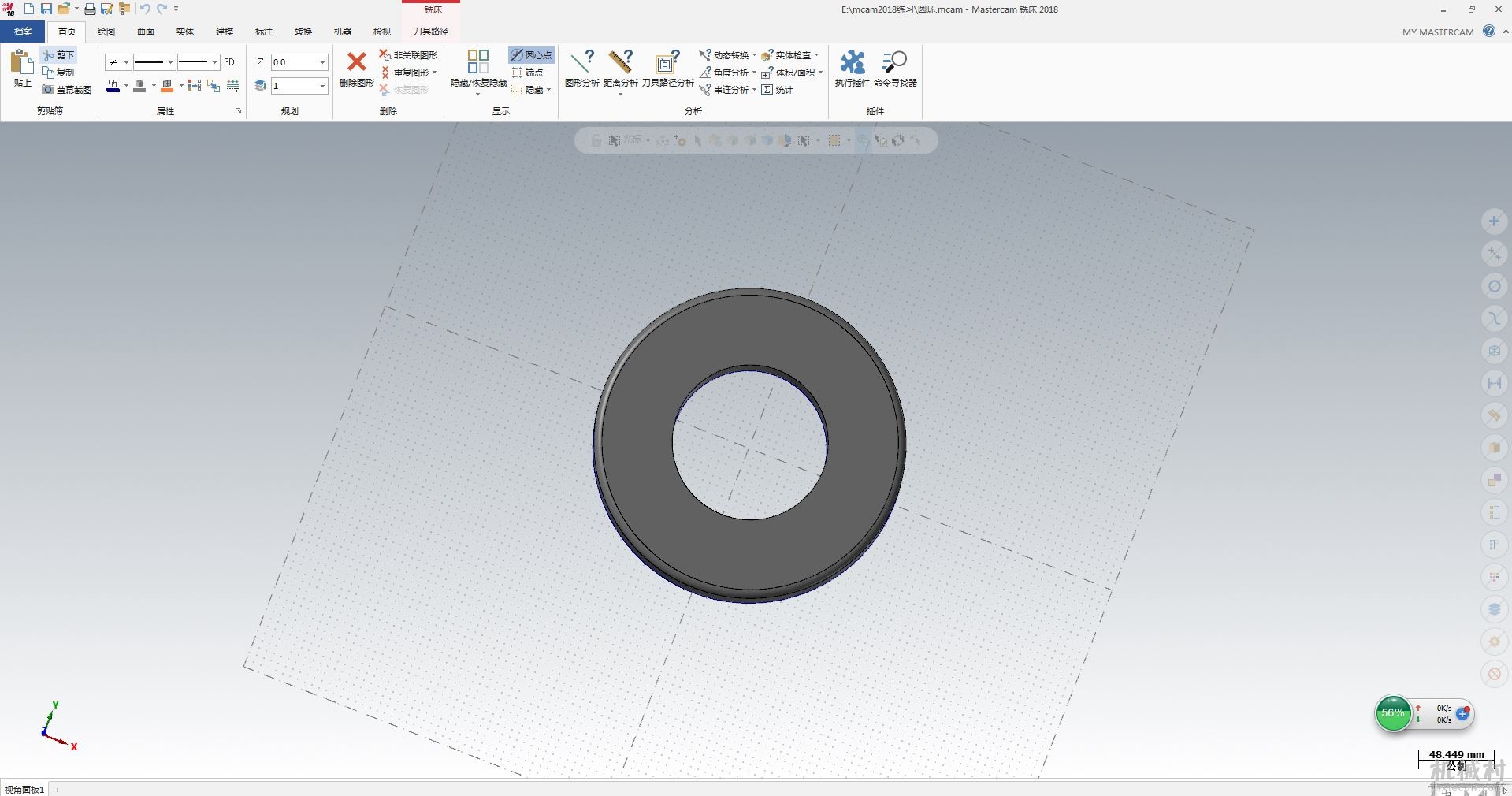Click the 删除图形 red X icon
The image size is (1512, 796).
[x=356, y=61]
